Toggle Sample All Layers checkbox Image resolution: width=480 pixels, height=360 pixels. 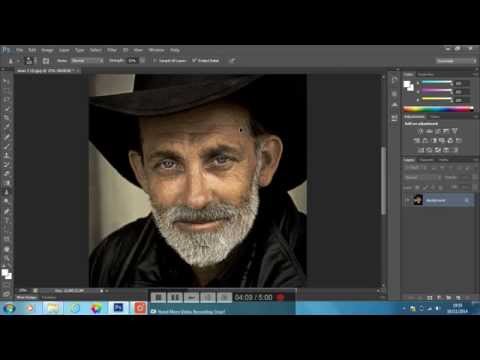(155, 61)
